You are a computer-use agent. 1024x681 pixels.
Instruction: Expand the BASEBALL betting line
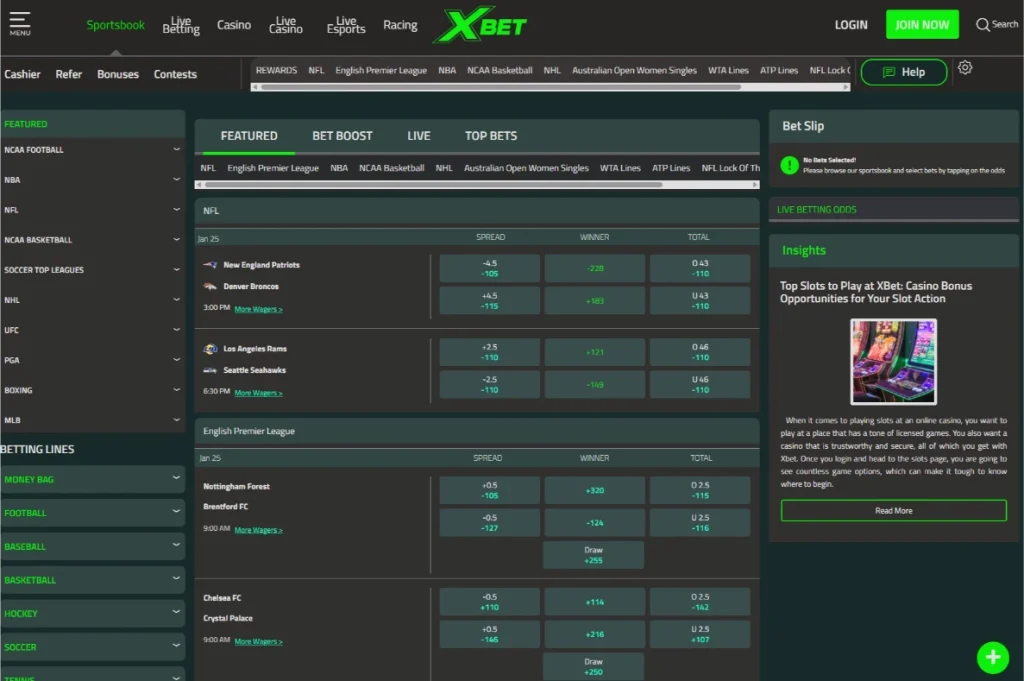(93, 546)
